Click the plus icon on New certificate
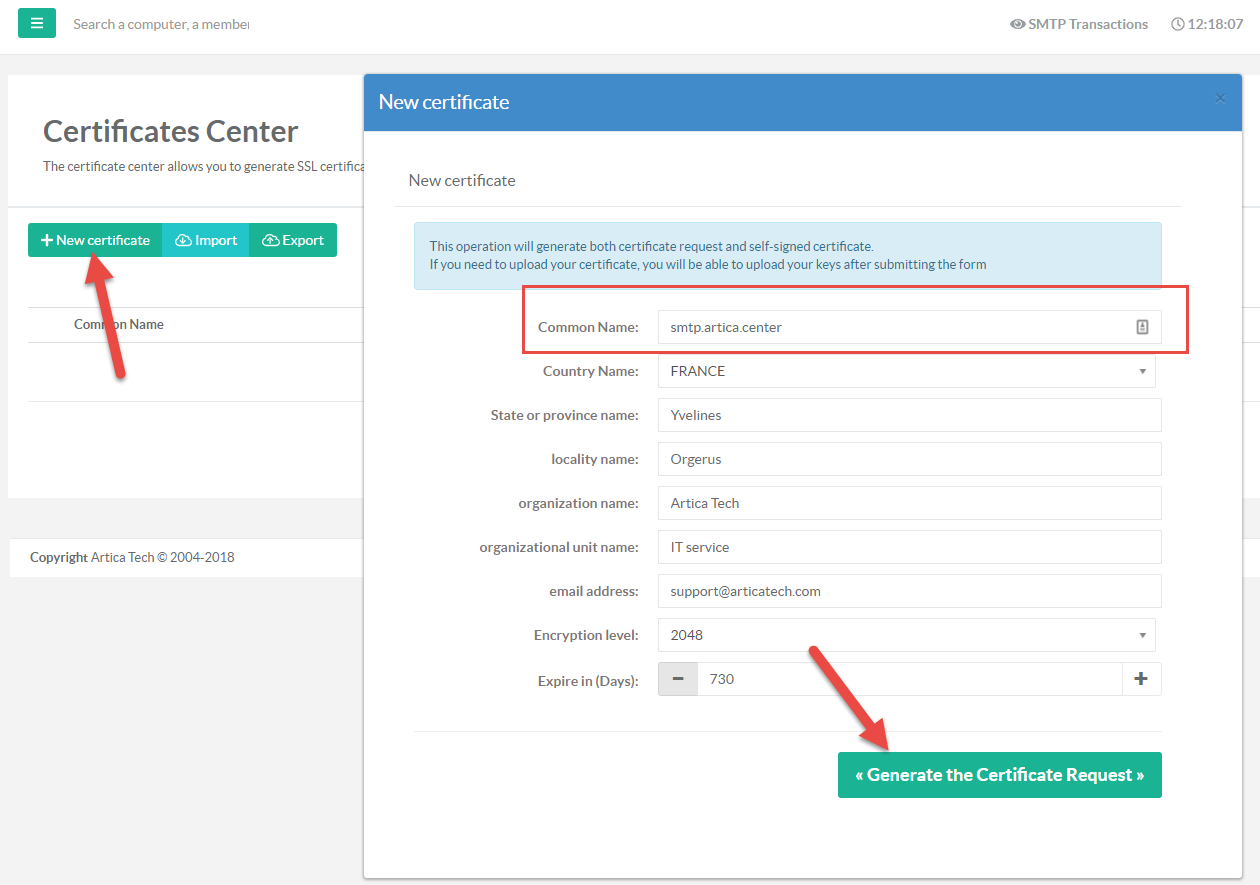The image size is (1260, 885). (x=46, y=240)
